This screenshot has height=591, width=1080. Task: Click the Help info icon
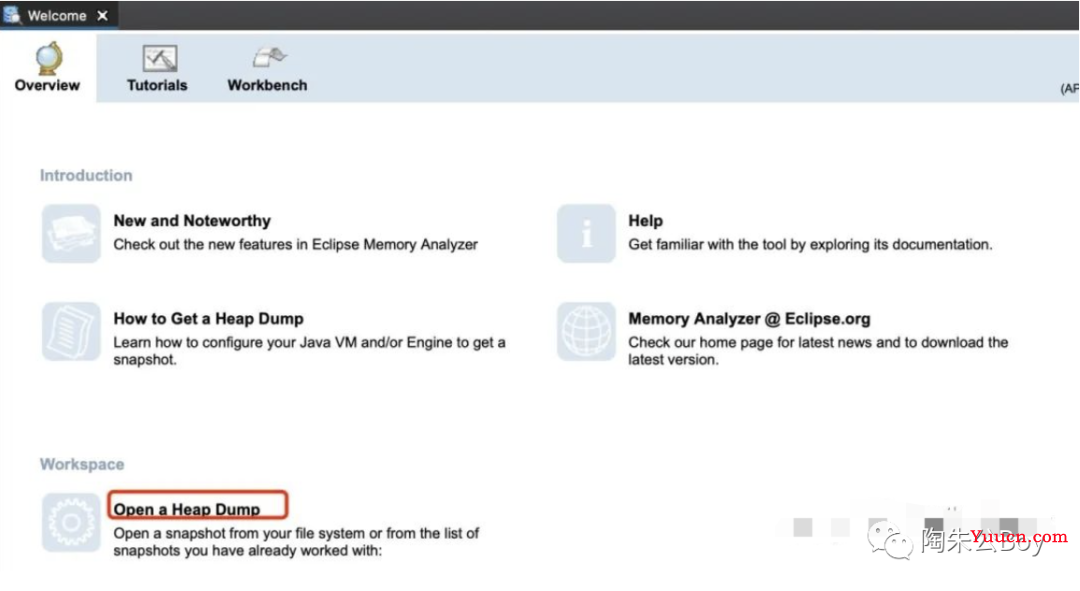[586, 234]
